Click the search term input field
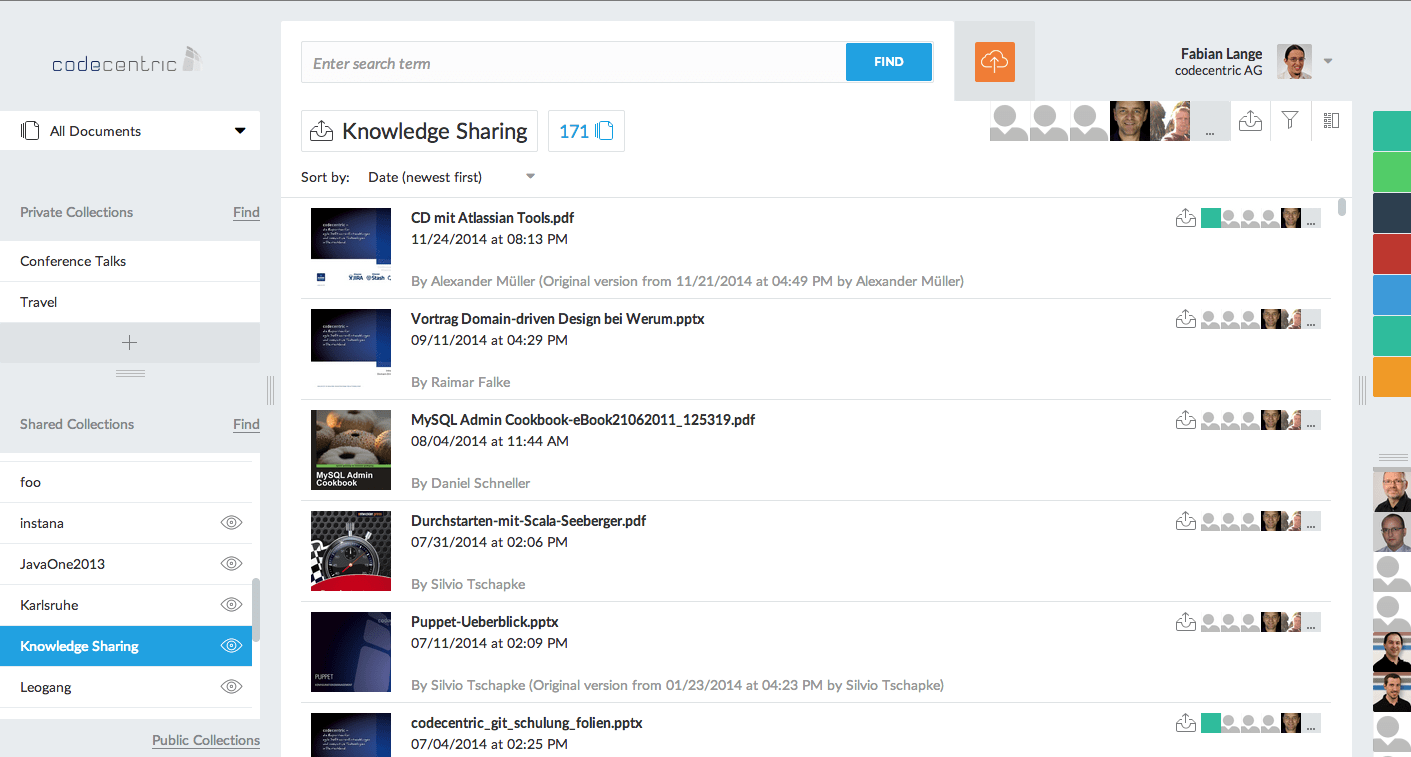Screen dimensions: 1411x757 coord(573,63)
